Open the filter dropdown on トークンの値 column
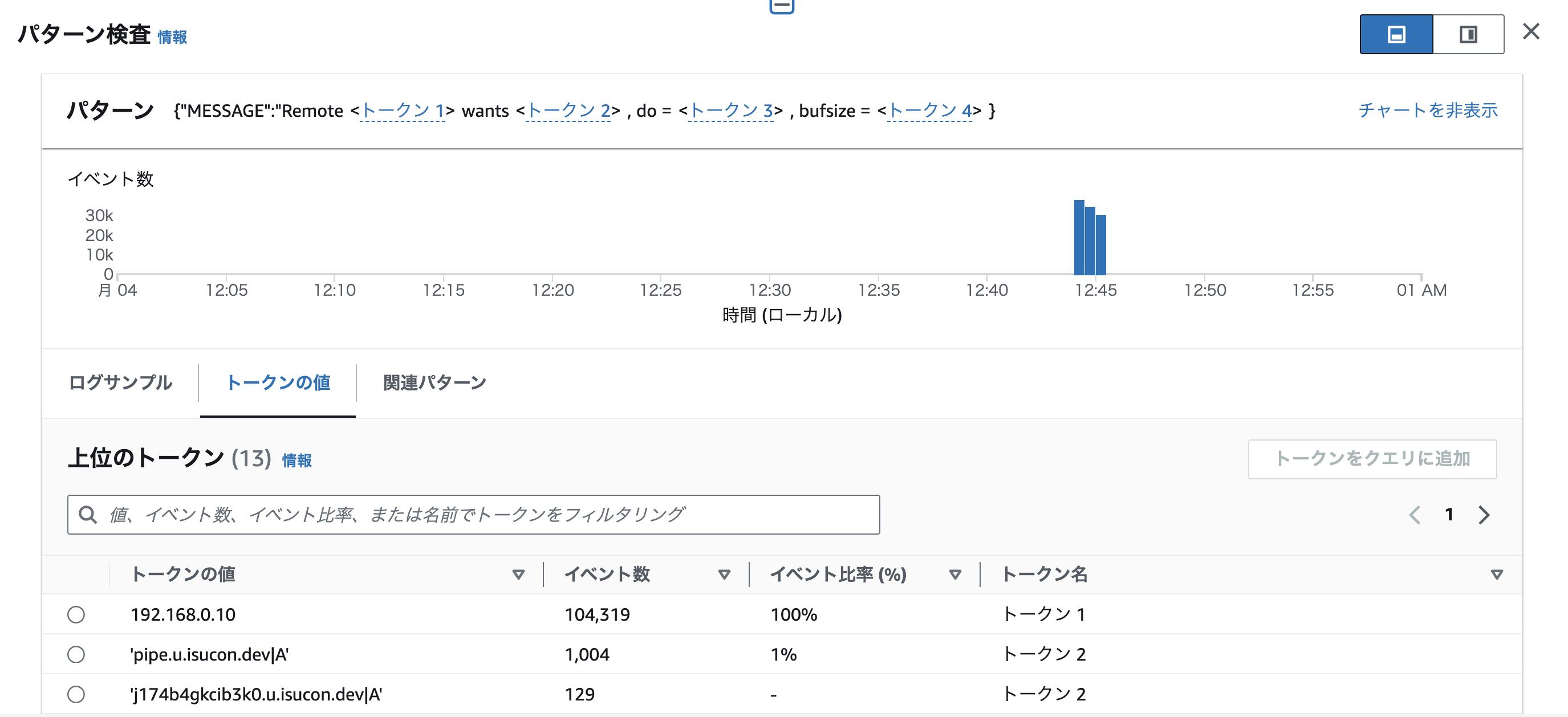Image resolution: width=1568 pixels, height=717 pixels. 519,574
